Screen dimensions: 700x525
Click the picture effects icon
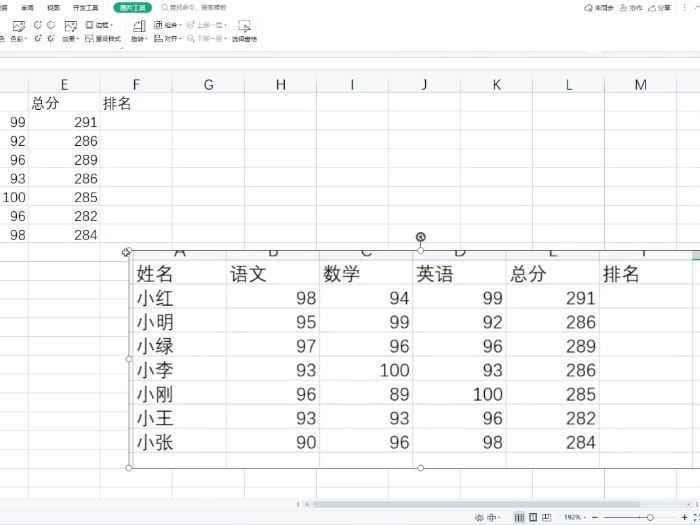pyautogui.click(x=71, y=26)
